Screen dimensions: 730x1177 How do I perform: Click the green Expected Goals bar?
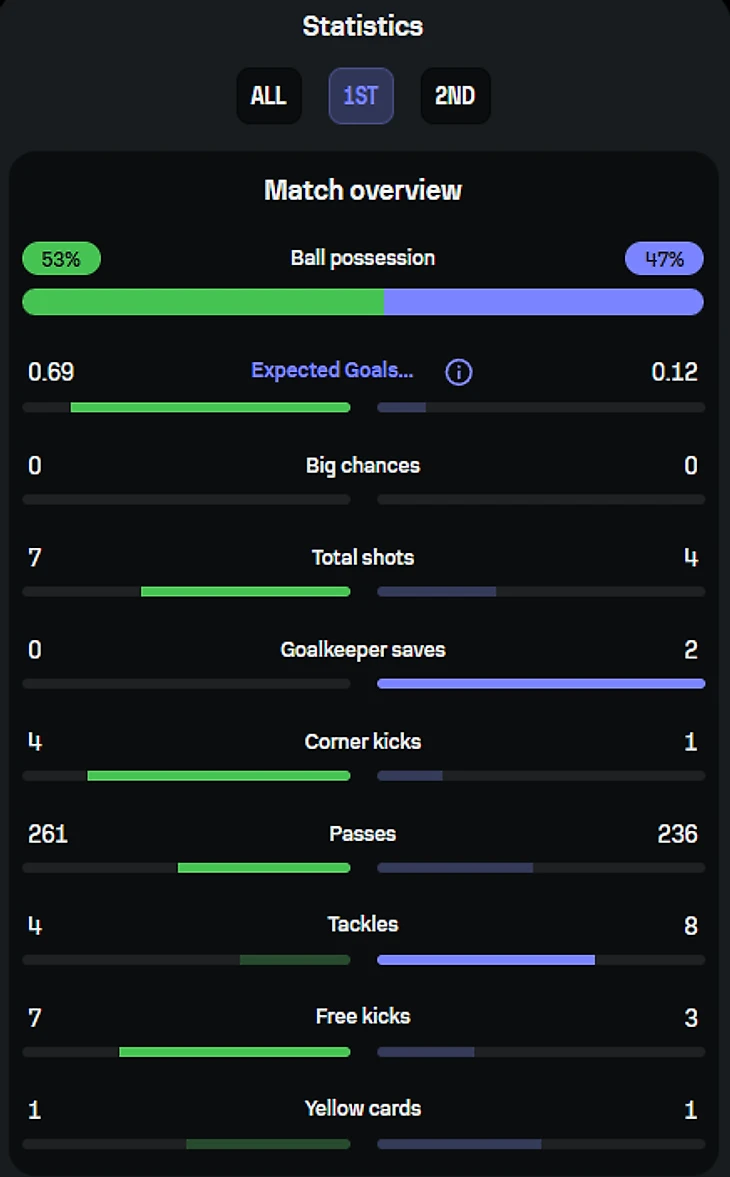(210, 408)
